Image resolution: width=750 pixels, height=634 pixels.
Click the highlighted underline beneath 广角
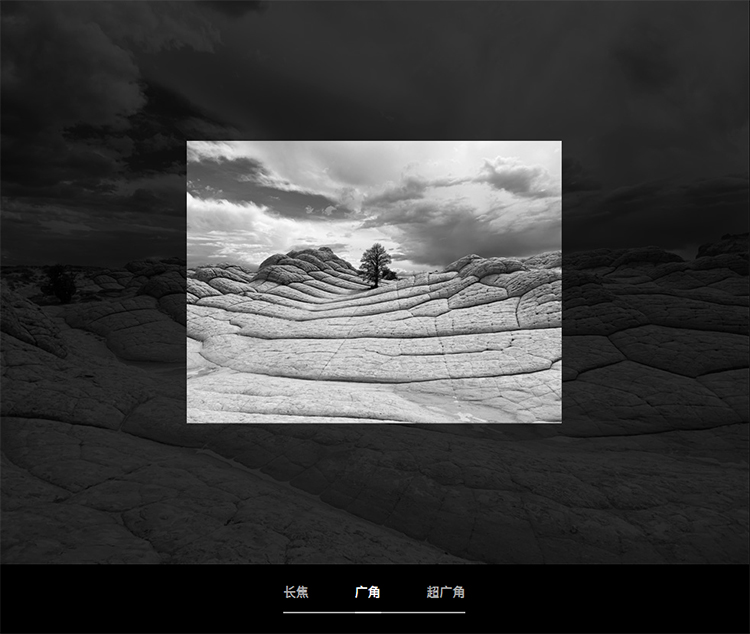[367, 611]
